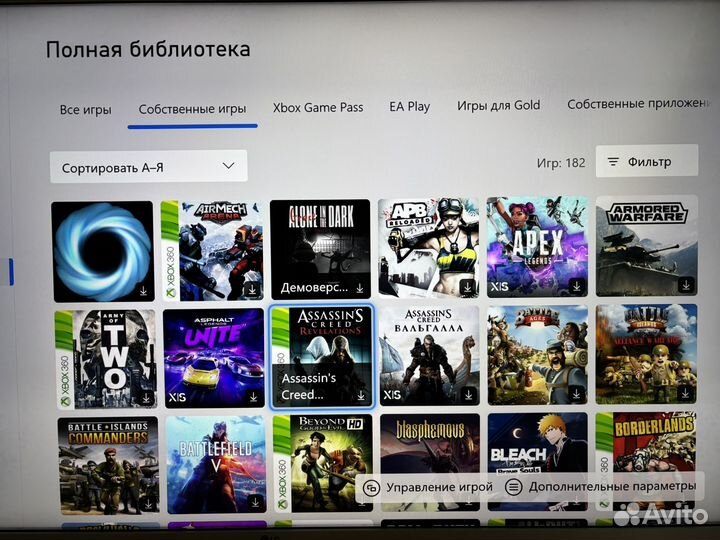The image size is (720, 540).
Task: Click download icon on Assassin's Creed Вальгалла
Action: pyautogui.click(x=468, y=394)
